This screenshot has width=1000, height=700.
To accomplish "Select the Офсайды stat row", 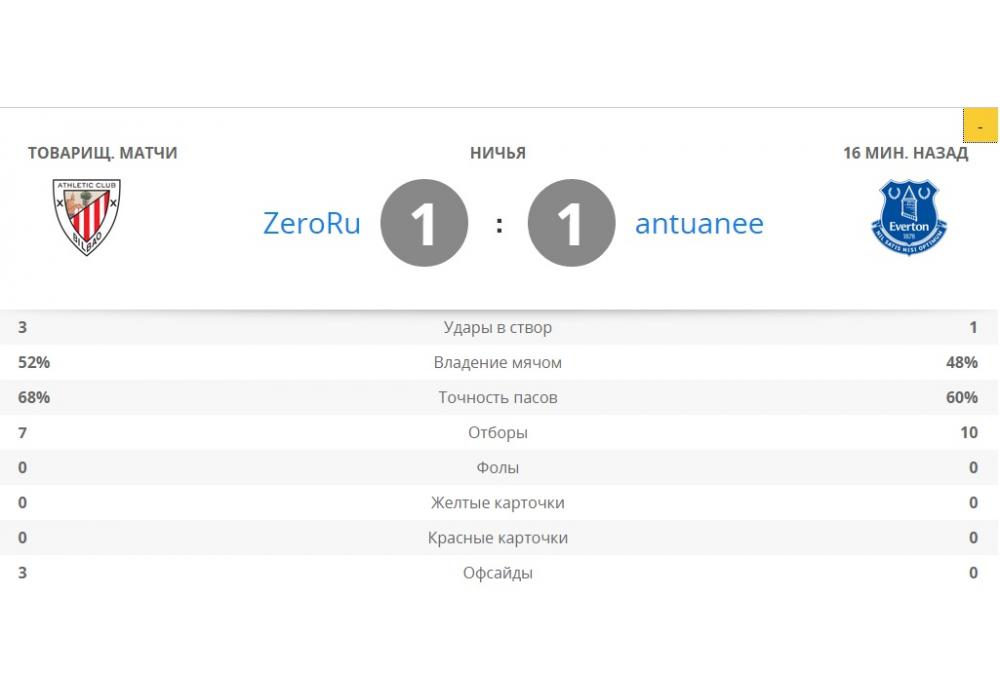I will point(498,573).
